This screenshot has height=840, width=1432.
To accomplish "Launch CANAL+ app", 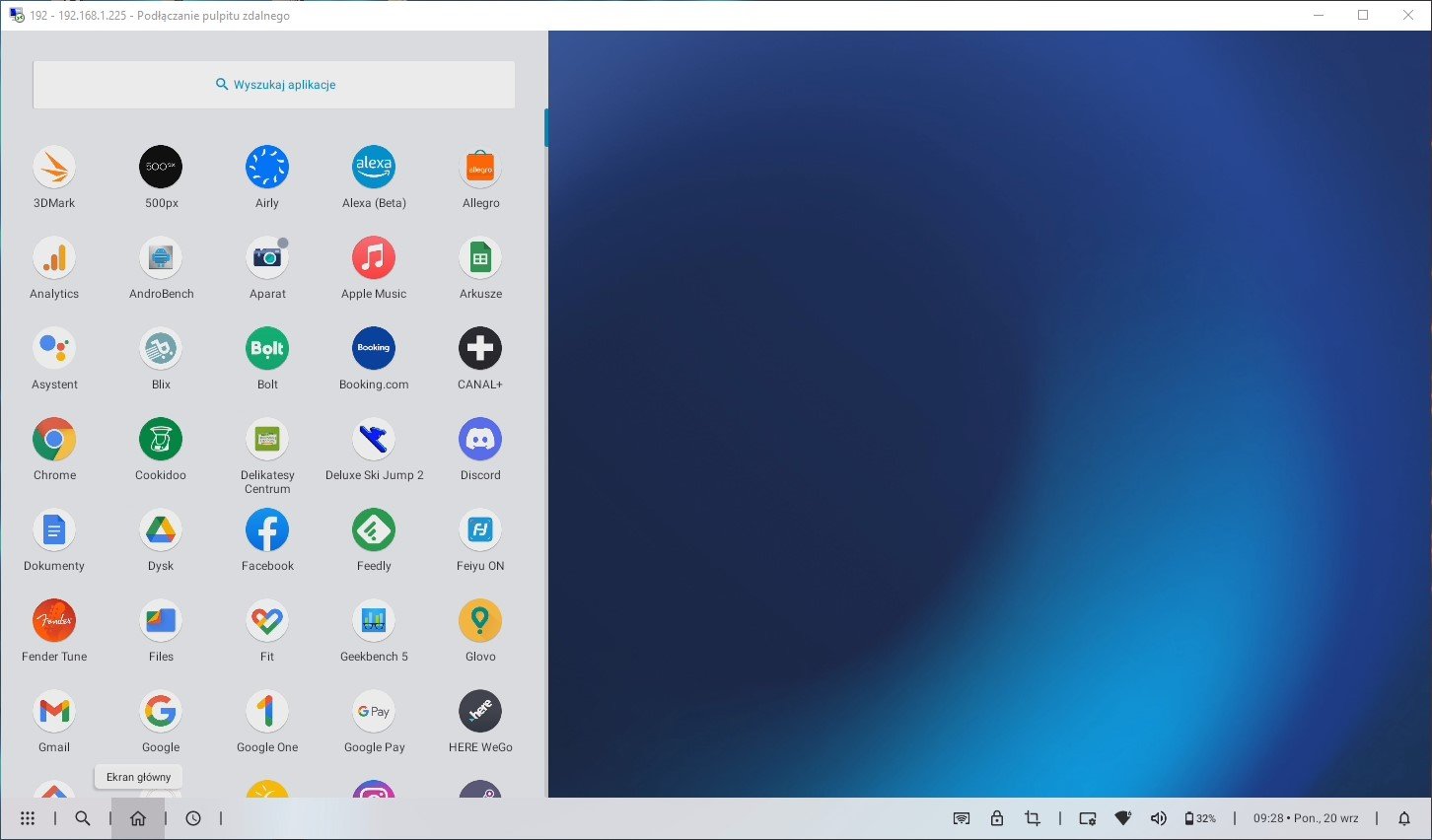I will coord(480,348).
